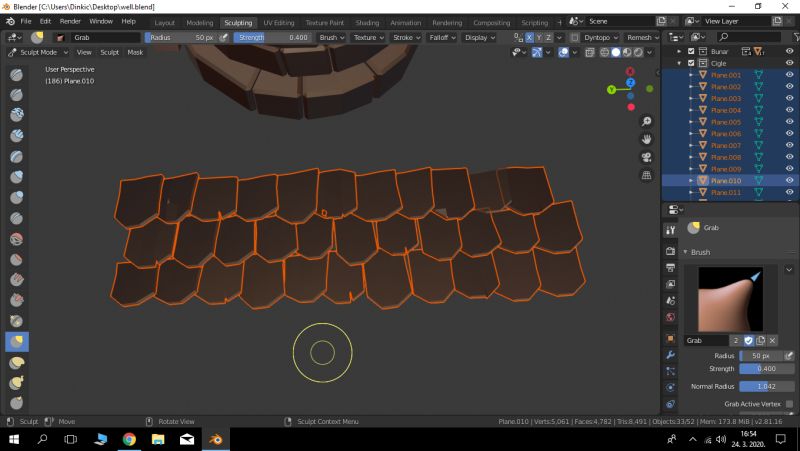Uncheck the Bunar collection checkbox
Image resolution: width=800 pixels, height=451 pixels.
(691, 51)
